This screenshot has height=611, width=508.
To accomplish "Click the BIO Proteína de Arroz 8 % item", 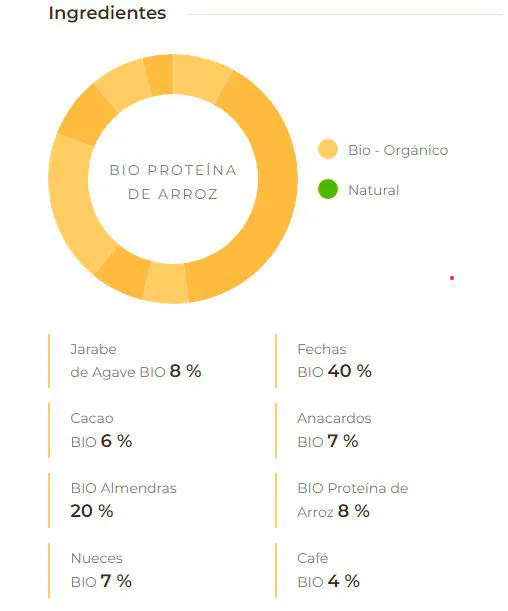I will [x=353, y=500].
